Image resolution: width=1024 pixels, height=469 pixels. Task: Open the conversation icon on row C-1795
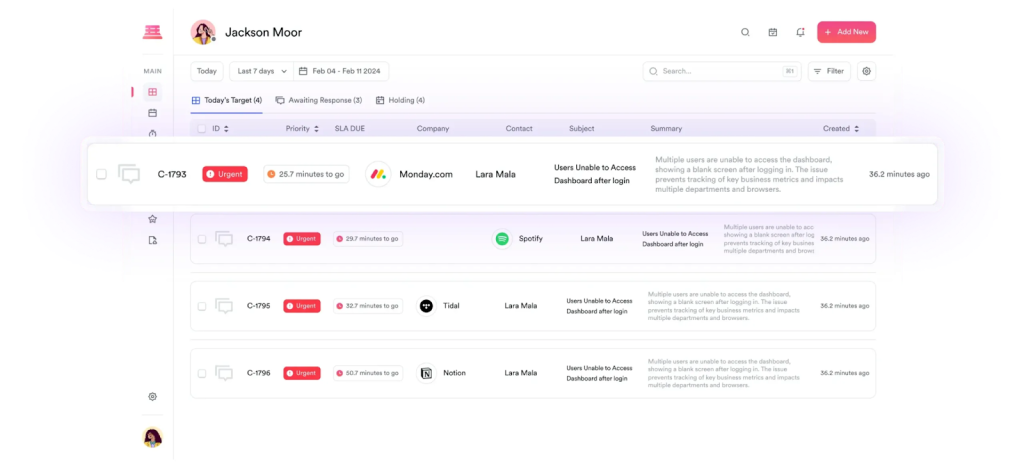pos(224,306)
